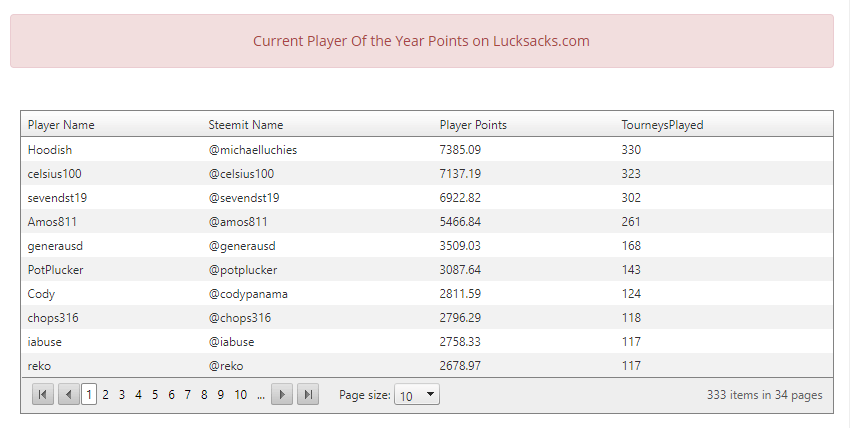Show more pages via ellipsis
The height and width of the screenshot is (428, 850).
coord(261,395)
